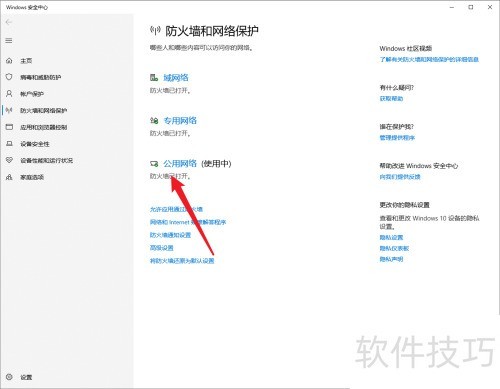Open 高级设置 link
Screen dimensions: 500x389
pyautogui.click(x=161, y=248)
